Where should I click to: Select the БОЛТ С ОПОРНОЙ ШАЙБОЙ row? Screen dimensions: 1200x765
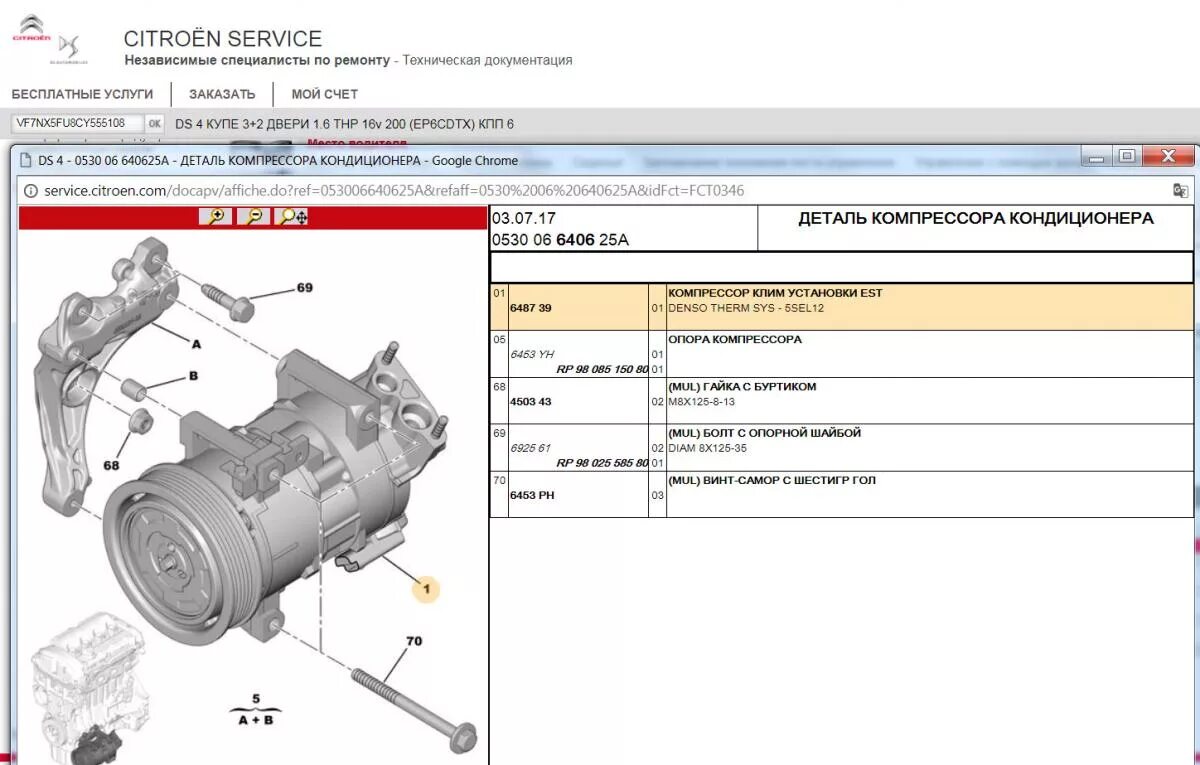click(841, 448)
